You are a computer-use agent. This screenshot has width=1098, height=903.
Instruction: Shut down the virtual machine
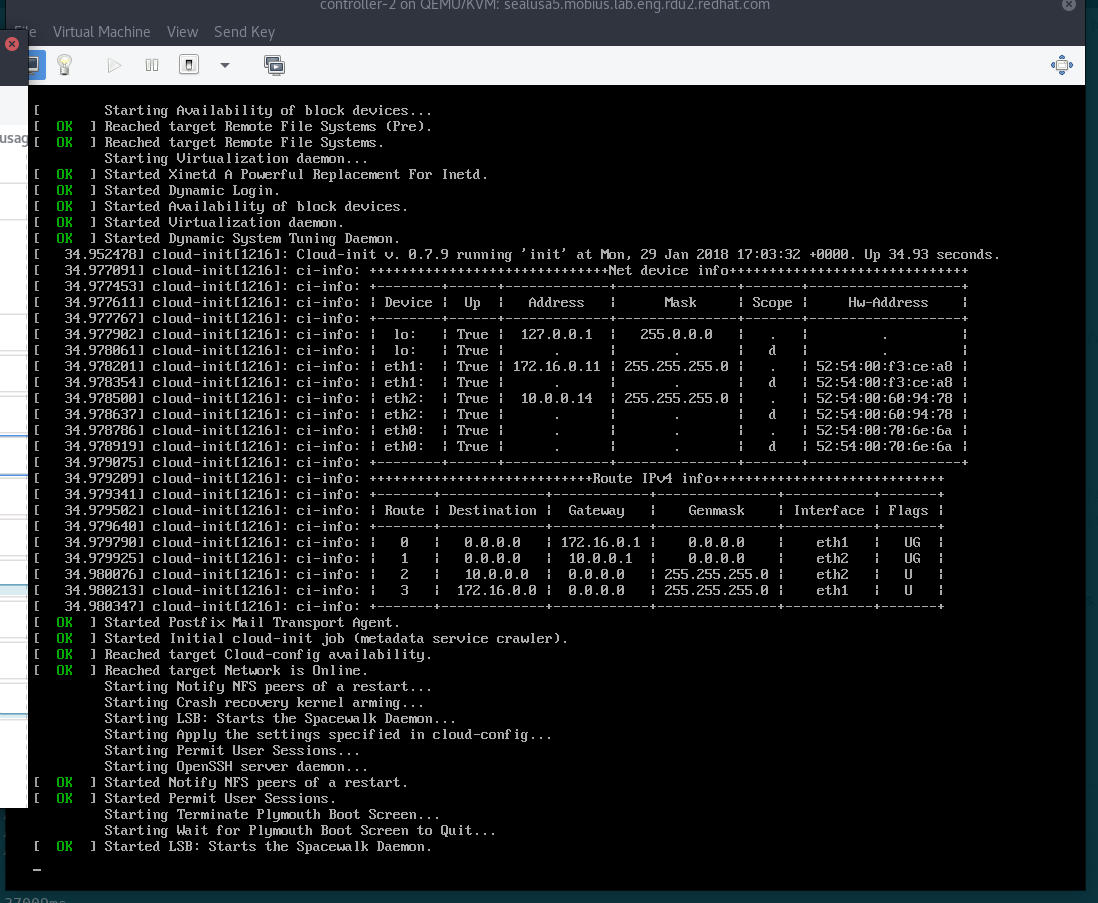point(189,65)
